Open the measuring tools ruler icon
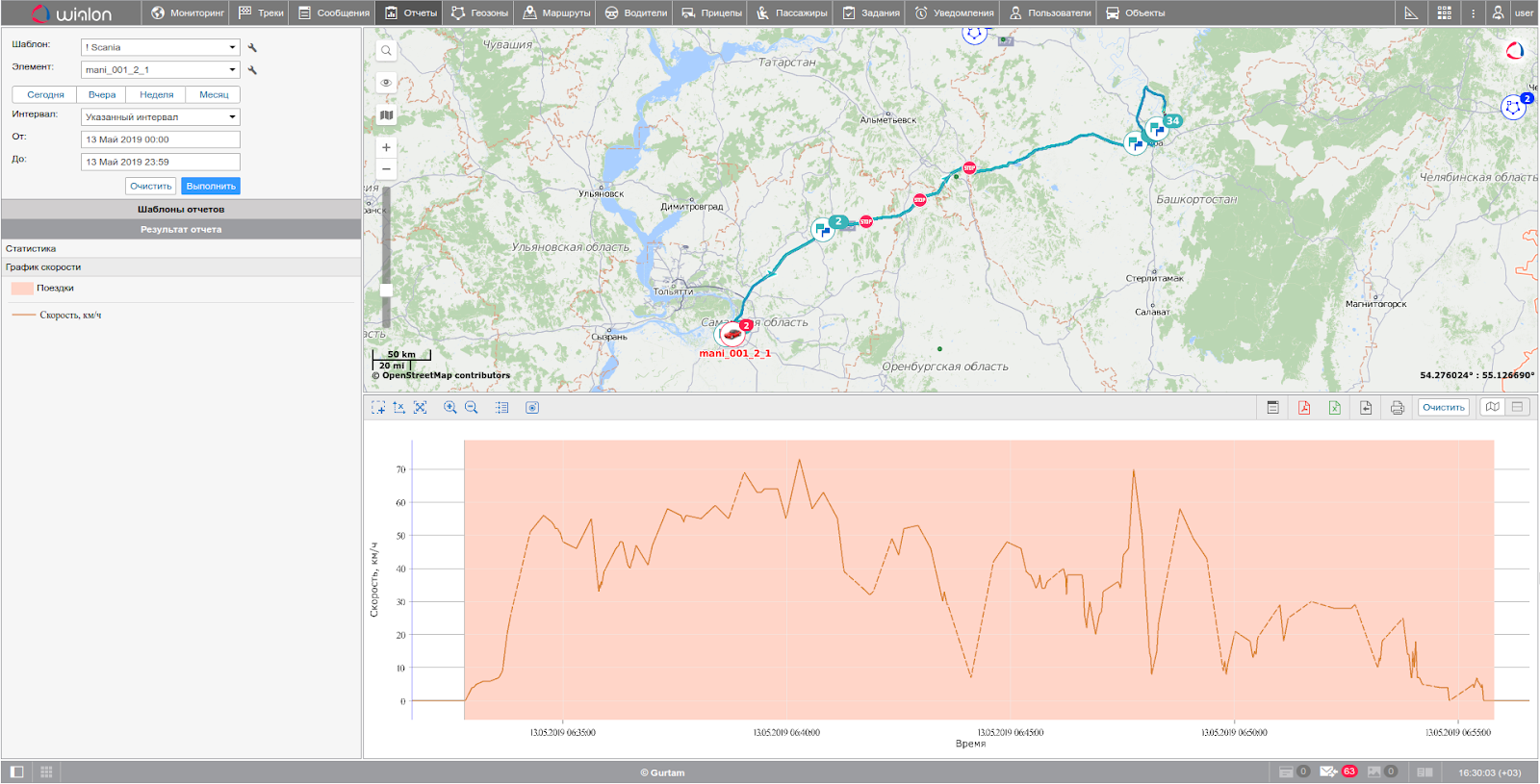 pyautogui.click(x=1411, y=13)
